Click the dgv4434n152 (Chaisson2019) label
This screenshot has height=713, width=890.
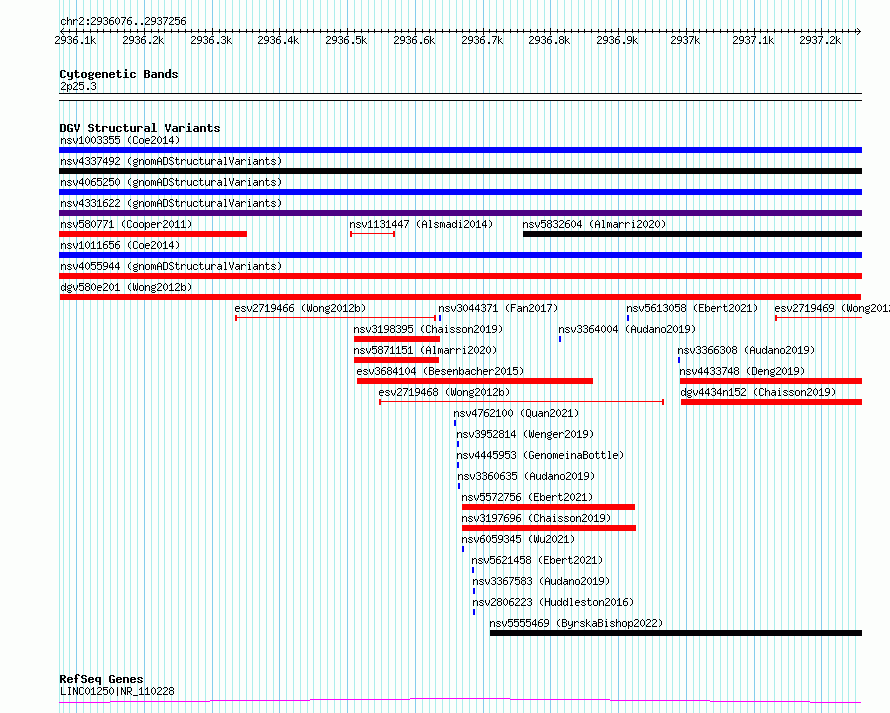[x=758, y=392]
